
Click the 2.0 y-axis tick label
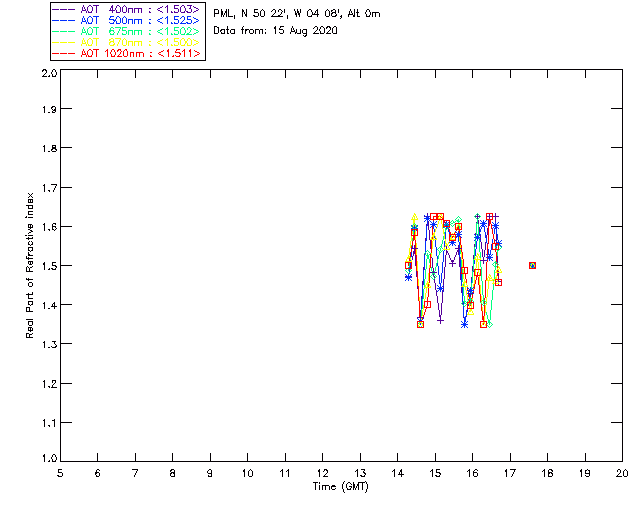48,74
